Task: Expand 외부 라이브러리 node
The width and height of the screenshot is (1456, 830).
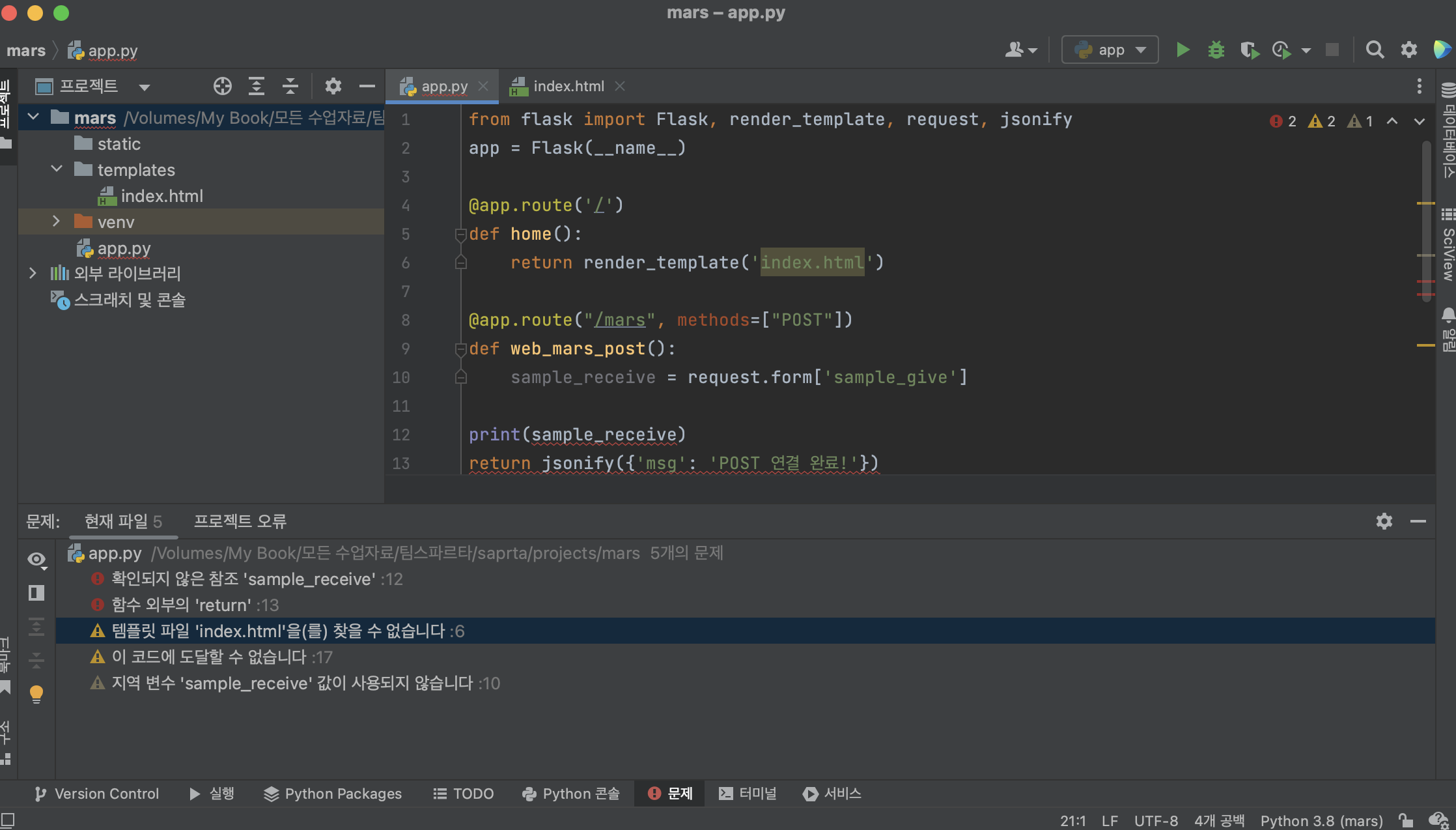Action: [33, 273]
